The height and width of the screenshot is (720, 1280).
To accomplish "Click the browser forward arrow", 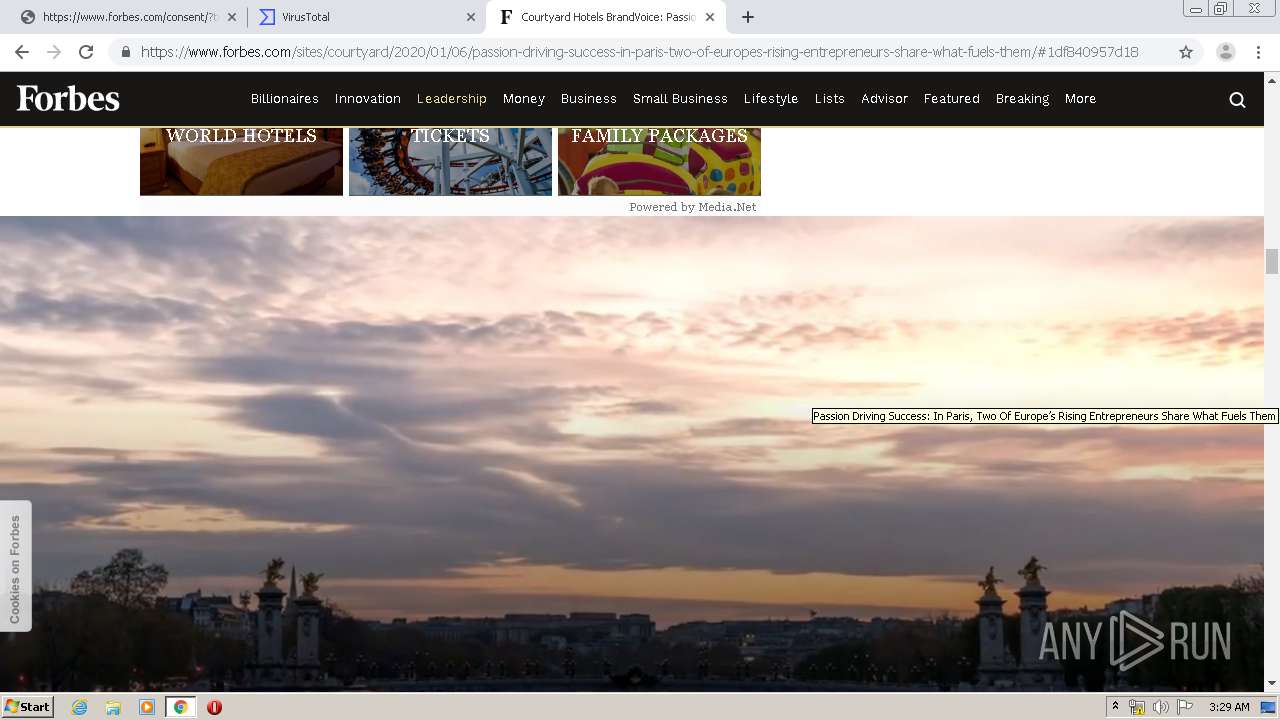I will click(x=54, y=52).
